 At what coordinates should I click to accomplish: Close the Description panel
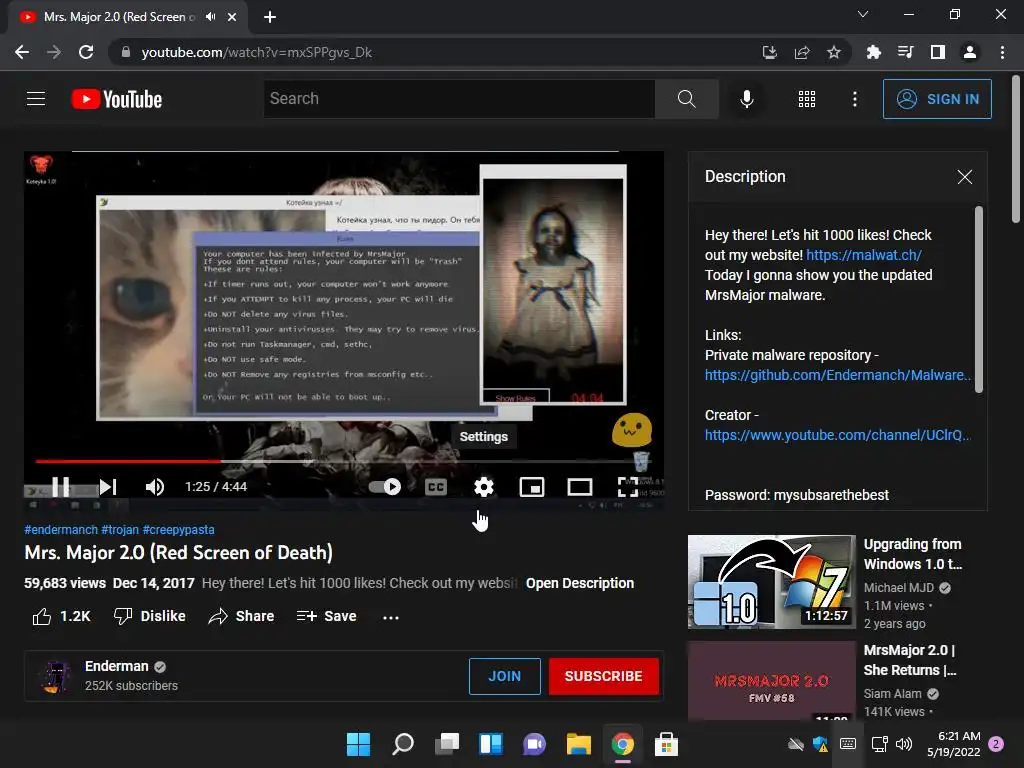click(965, 177)
